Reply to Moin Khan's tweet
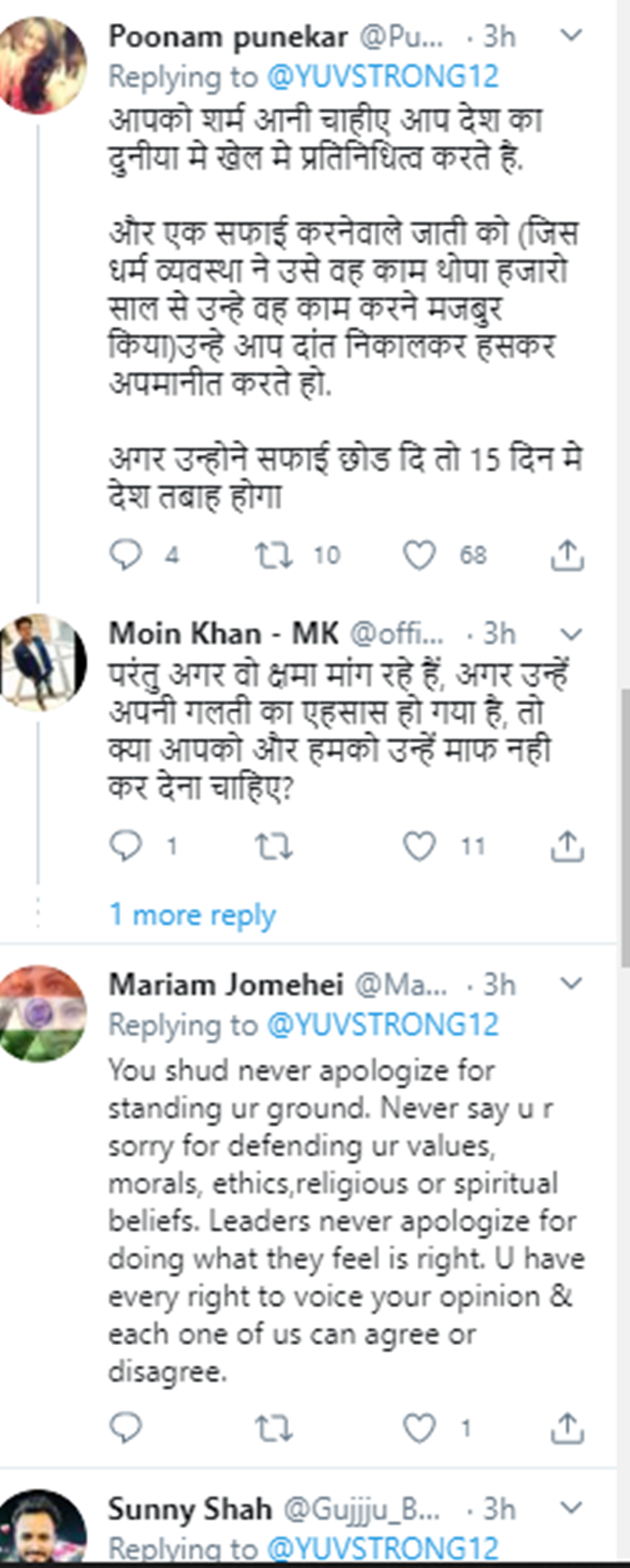 pos(125,846)
